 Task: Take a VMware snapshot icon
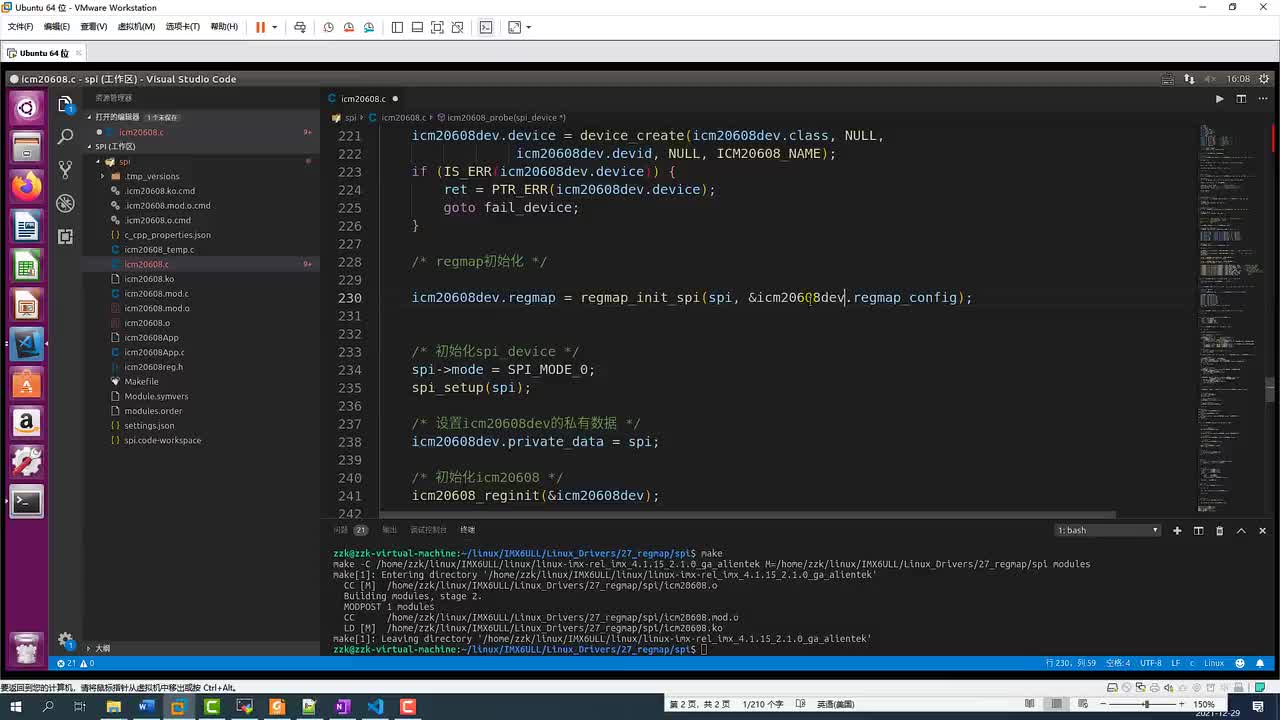(328, 27)
